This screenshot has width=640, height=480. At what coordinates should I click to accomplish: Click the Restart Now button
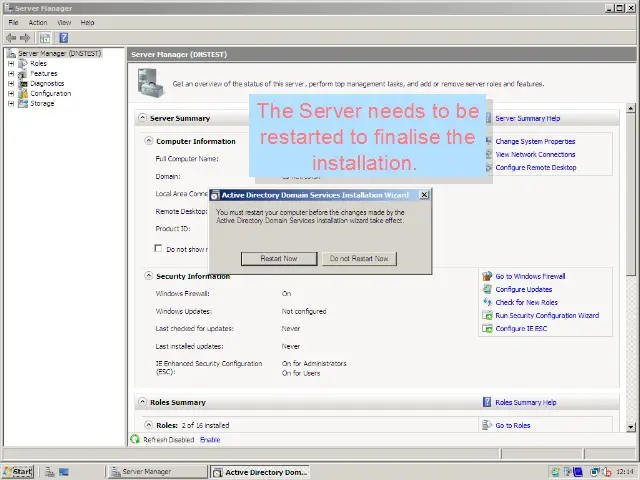279,258
